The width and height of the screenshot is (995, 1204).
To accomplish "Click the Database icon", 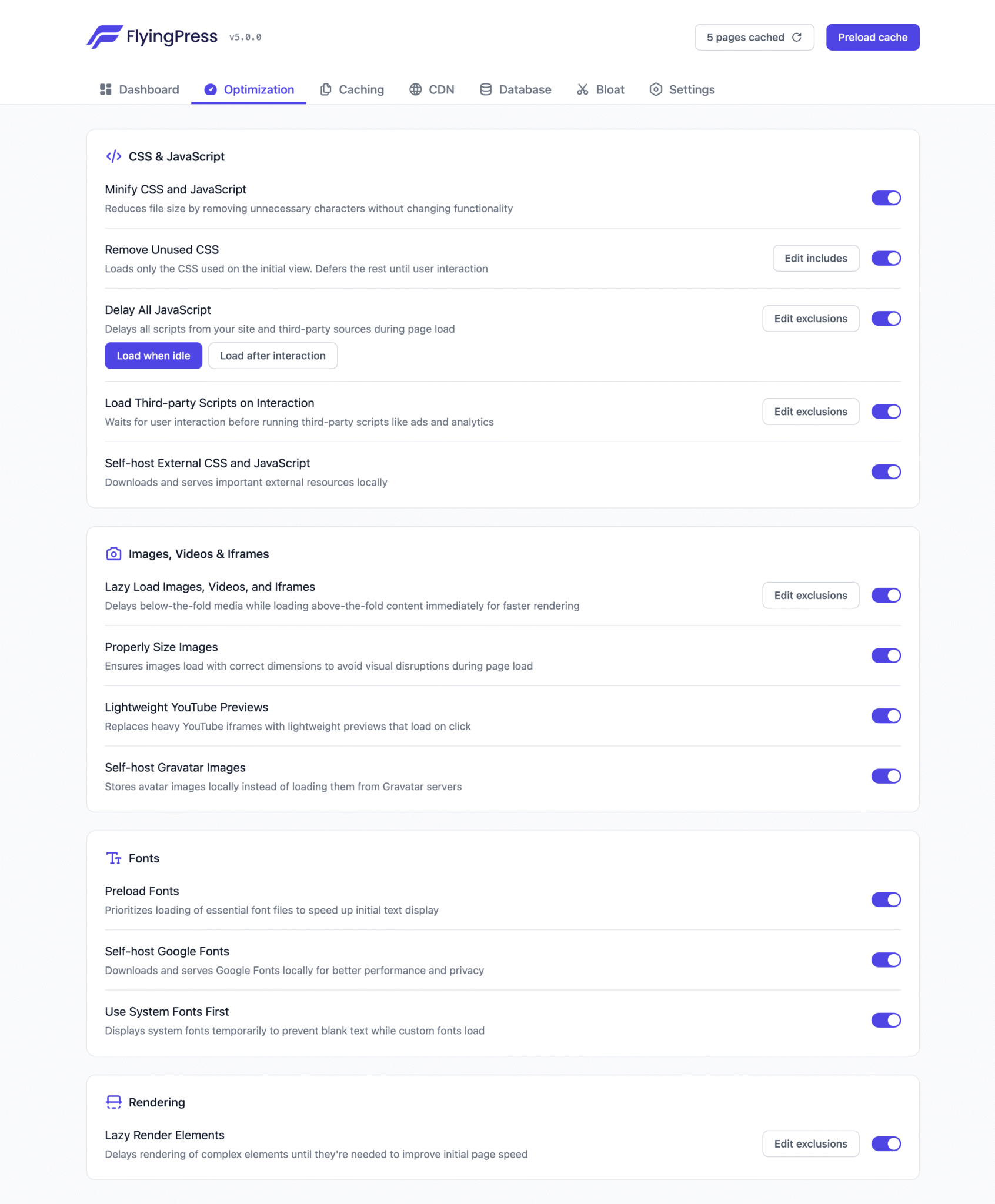I will coord(485,89).
